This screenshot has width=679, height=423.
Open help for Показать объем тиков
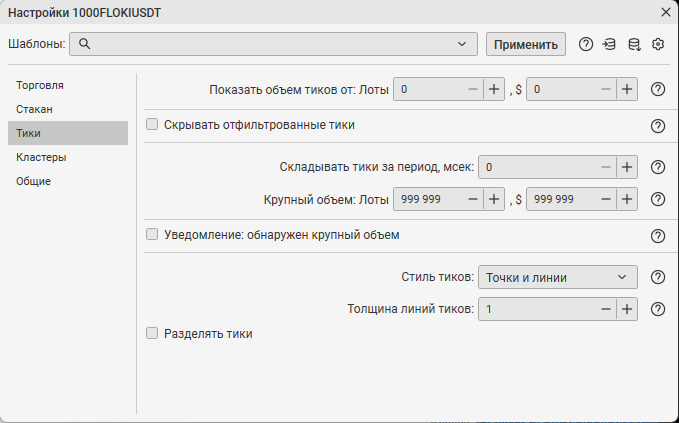657,89
